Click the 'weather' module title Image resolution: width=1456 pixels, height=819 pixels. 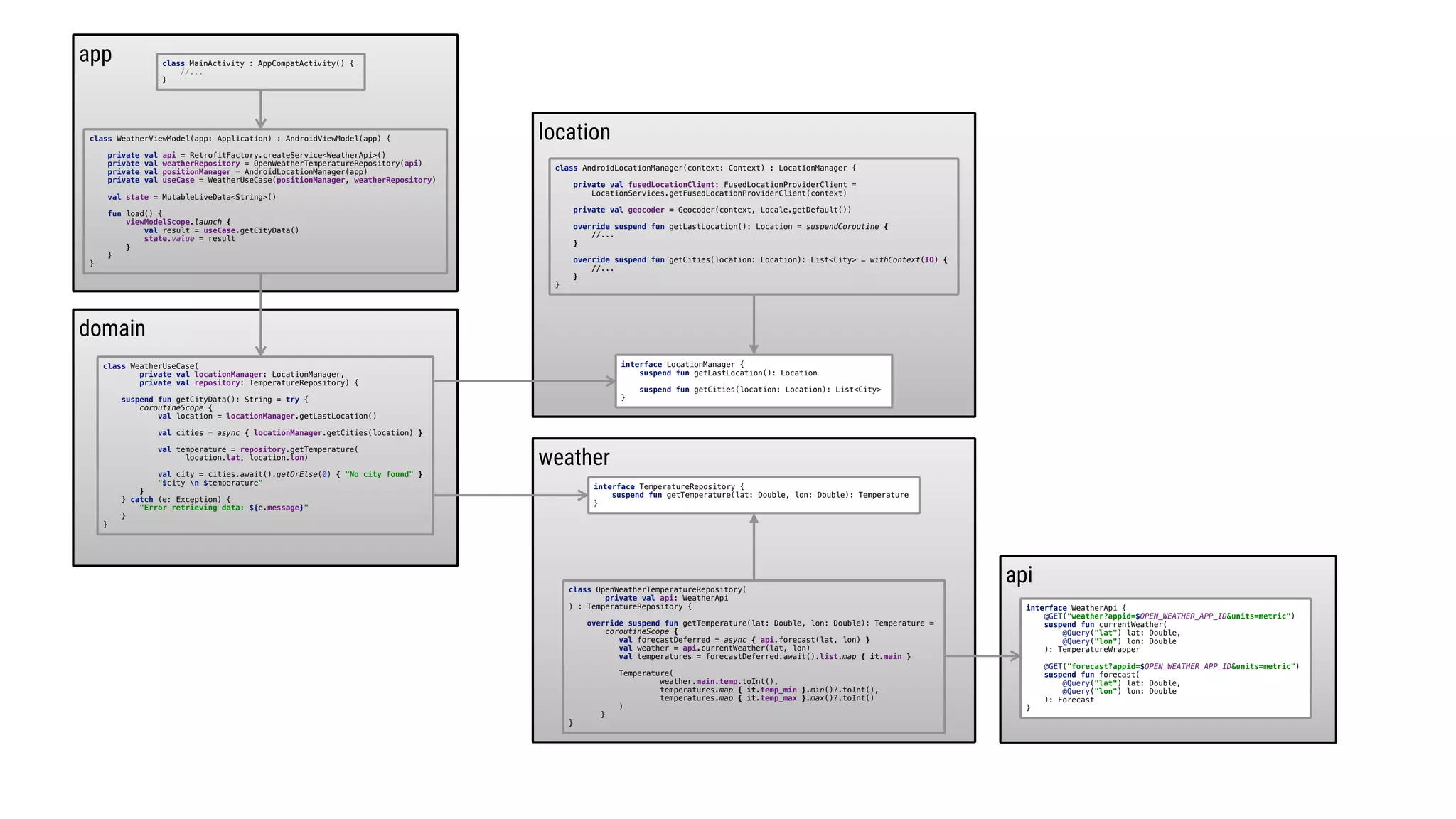[574, 457]
